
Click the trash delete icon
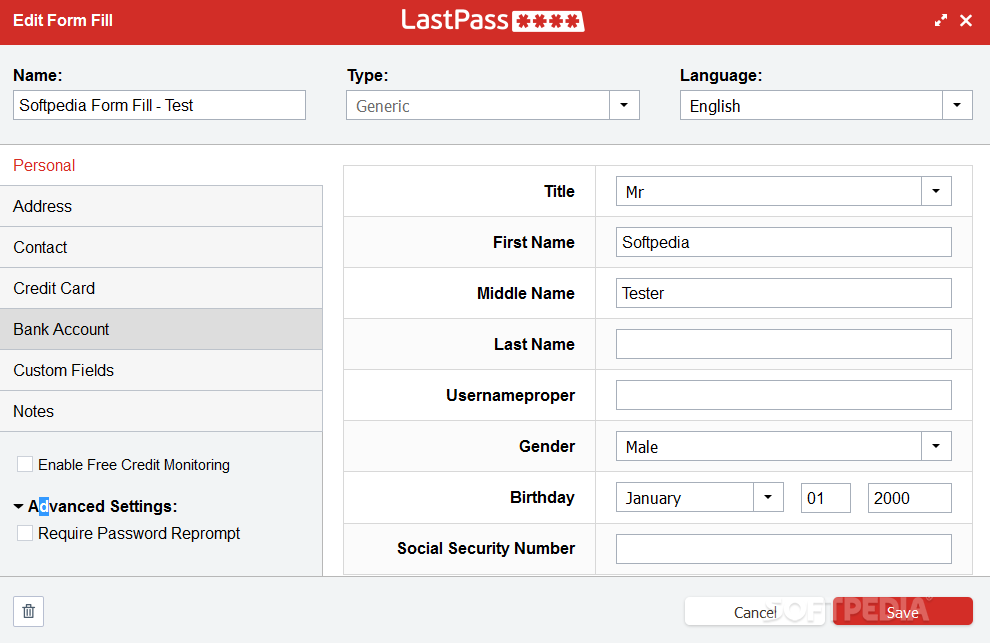tap(28, 611)
